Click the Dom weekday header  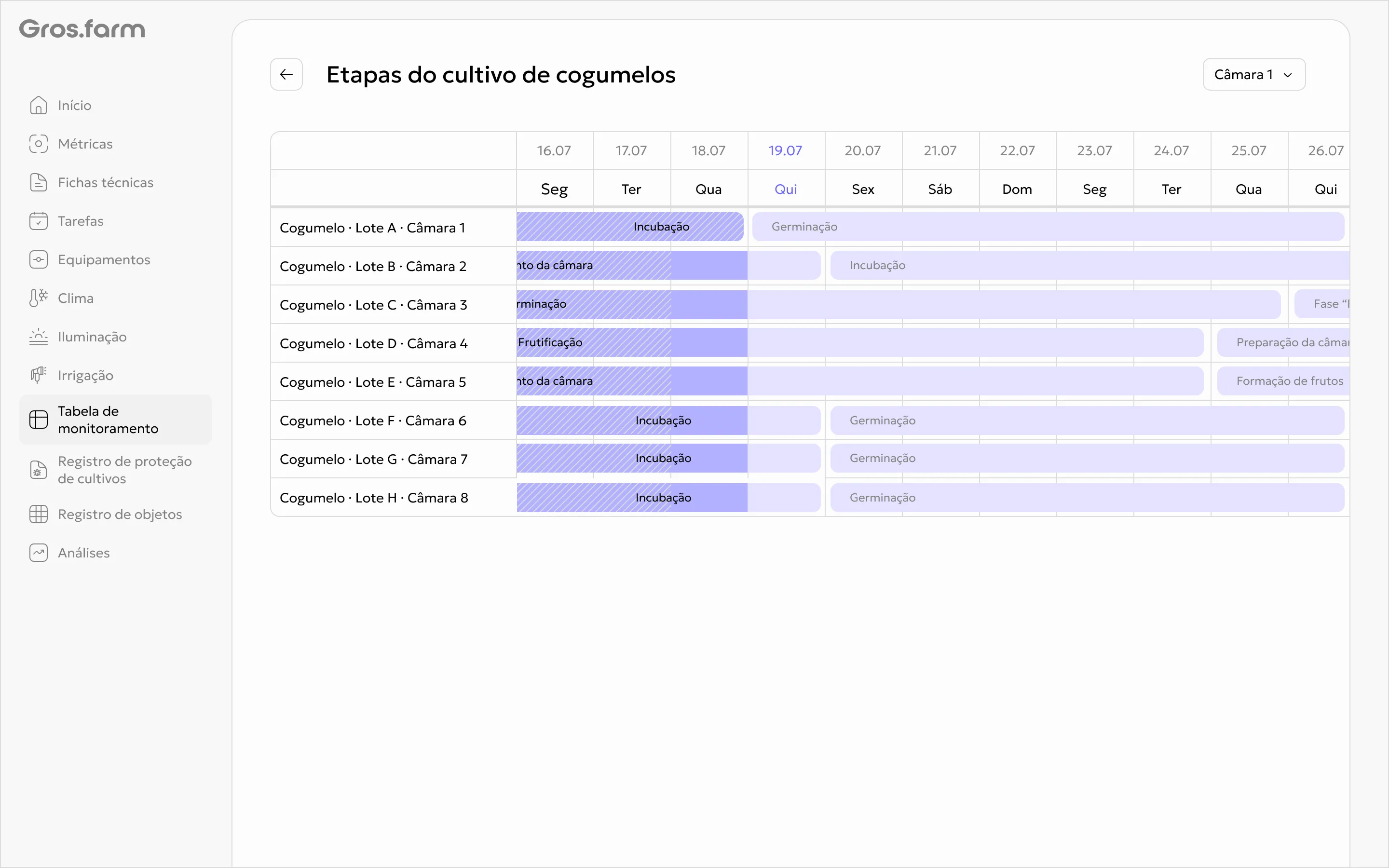click(1017, 189)
